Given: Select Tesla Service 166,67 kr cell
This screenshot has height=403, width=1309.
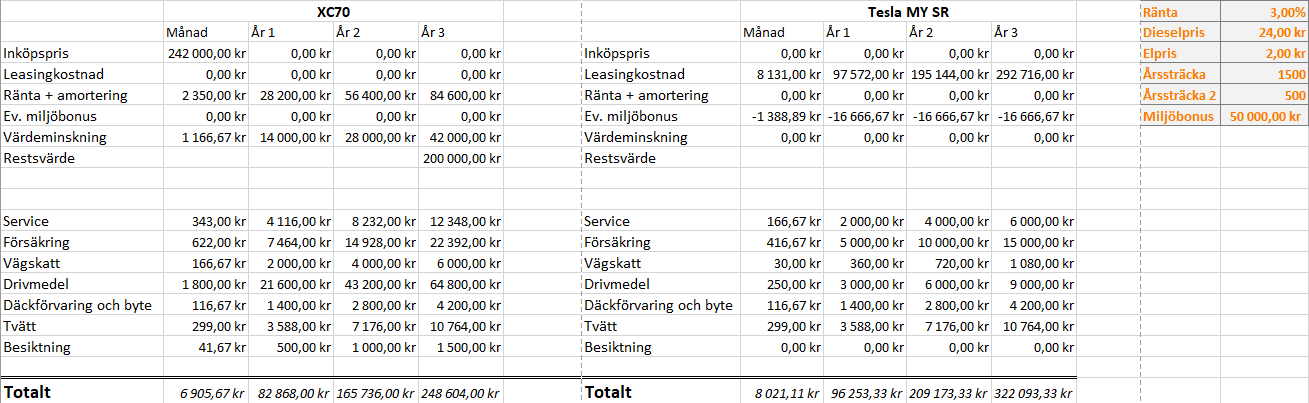Looking at the screenshot, I should (782, 221).
